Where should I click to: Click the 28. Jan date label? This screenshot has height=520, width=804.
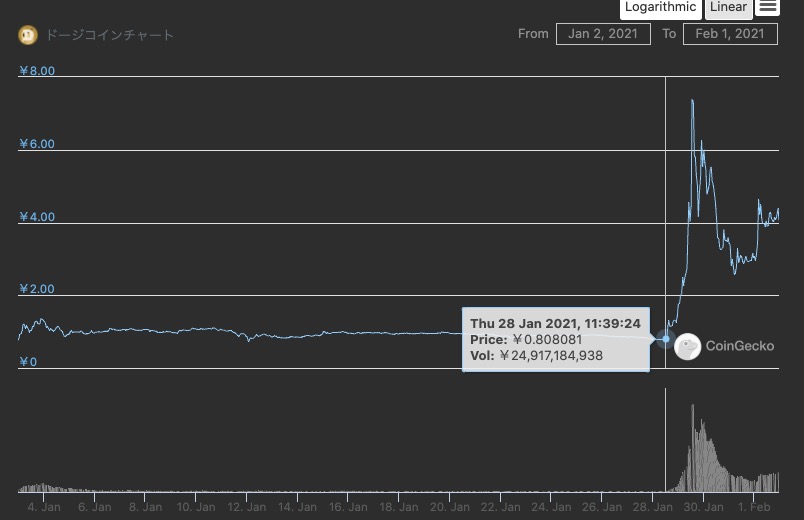[653, 507]
